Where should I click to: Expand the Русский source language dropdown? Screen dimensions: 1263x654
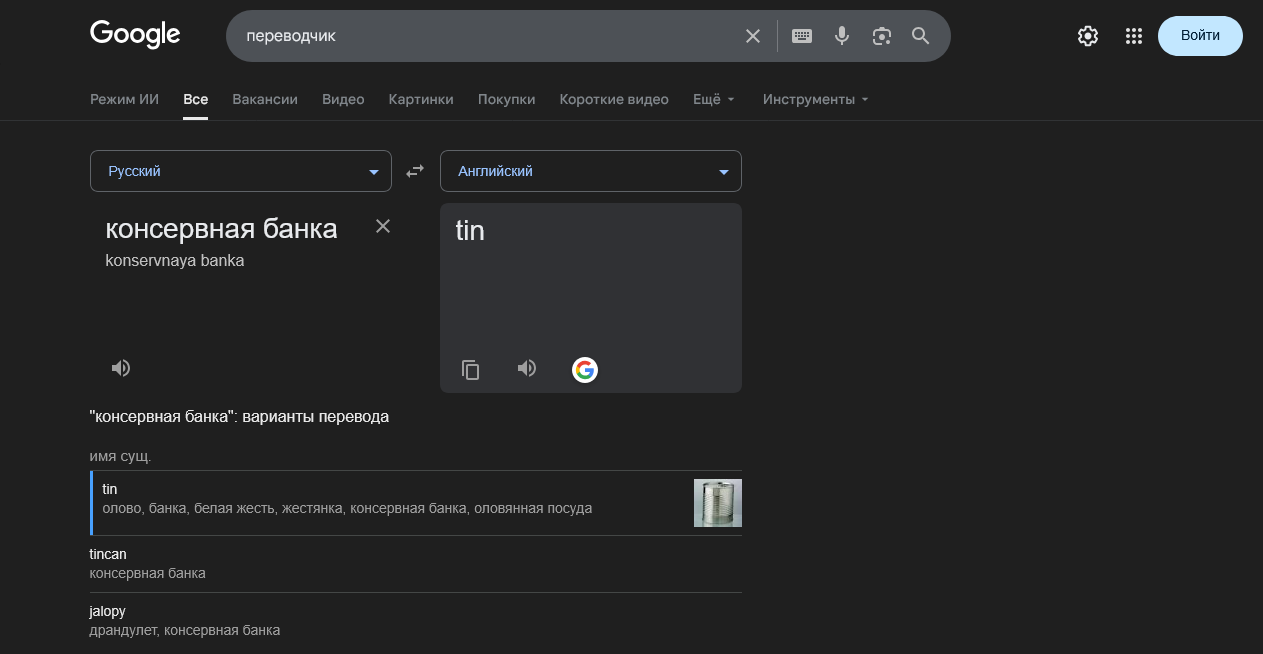point(240,171)
